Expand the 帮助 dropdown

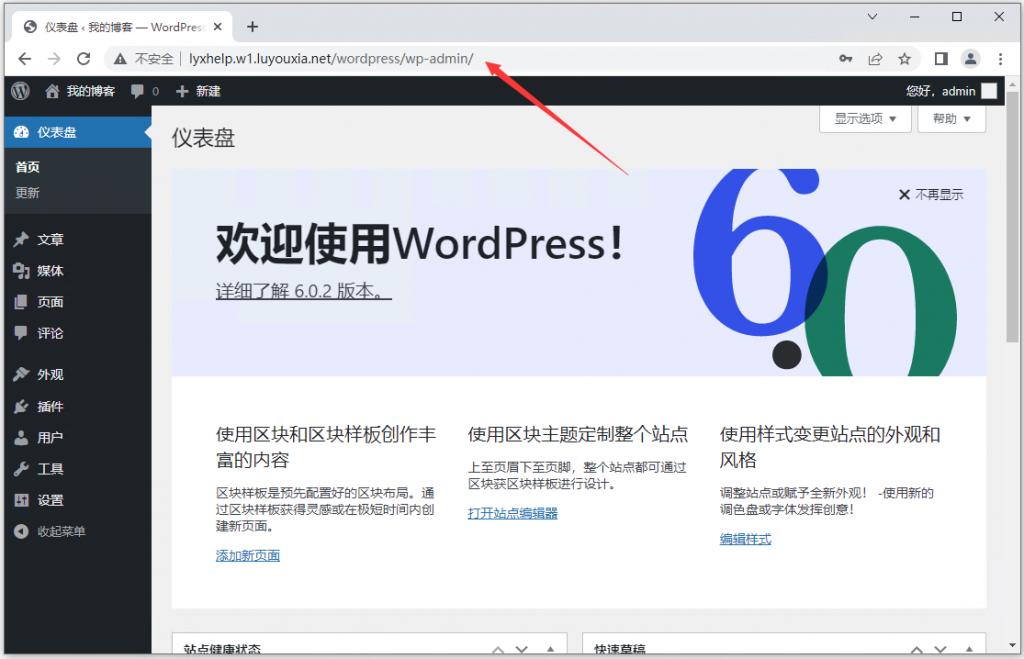[x=950, y=118]
